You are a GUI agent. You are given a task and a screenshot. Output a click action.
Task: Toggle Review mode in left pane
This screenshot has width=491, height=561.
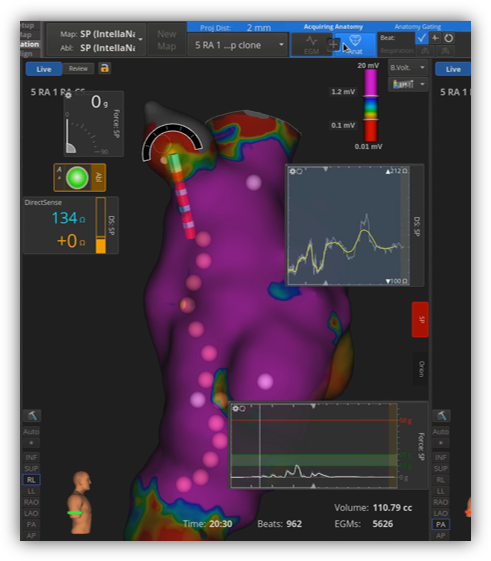[78, 68]
